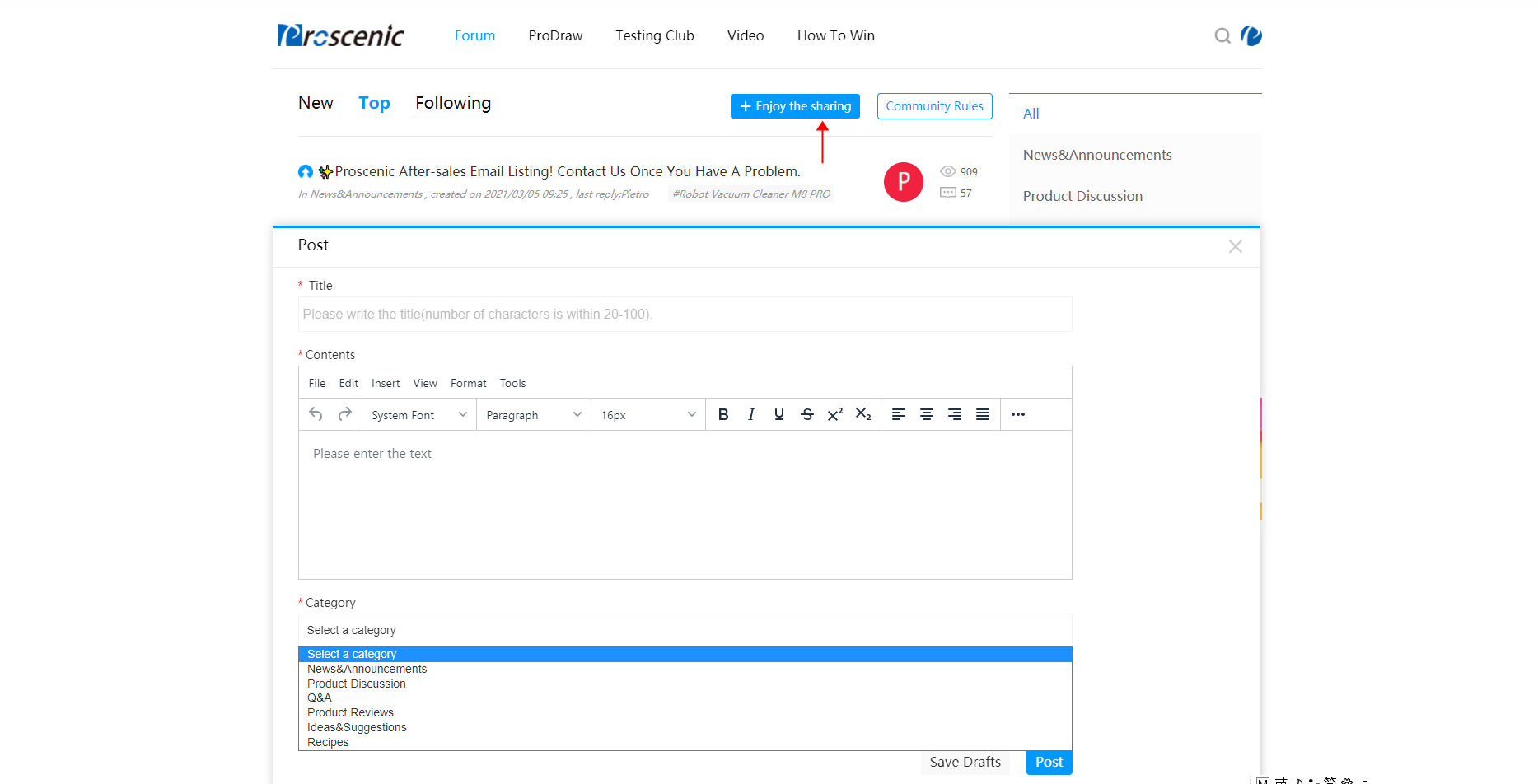Open the Insert menu in editor
Image resolution: width=1538 pixels, height=784 pixels.
click(386, 383)
